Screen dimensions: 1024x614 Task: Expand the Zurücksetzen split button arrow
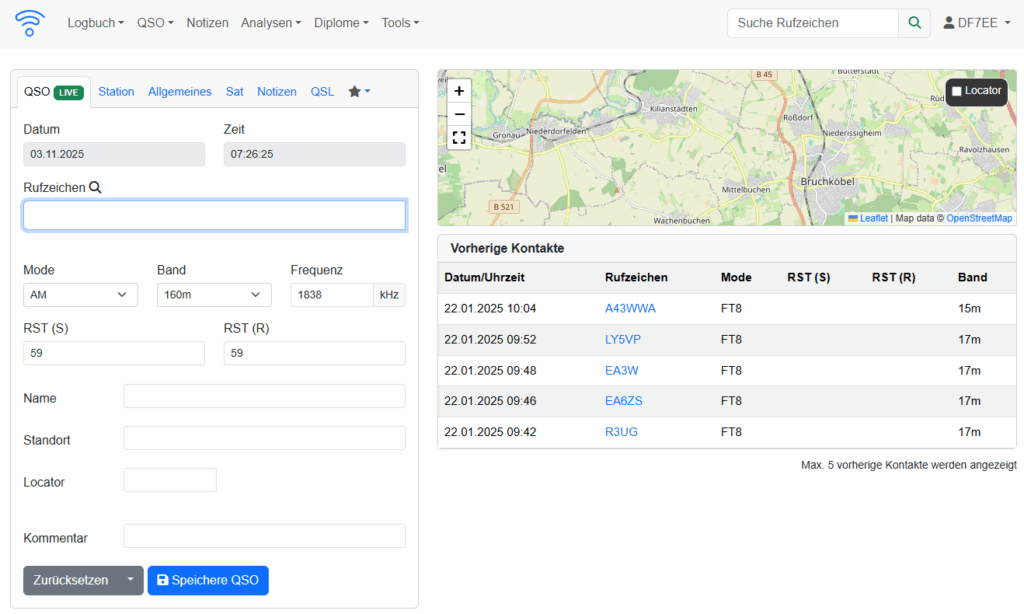(x=130, y=580)
